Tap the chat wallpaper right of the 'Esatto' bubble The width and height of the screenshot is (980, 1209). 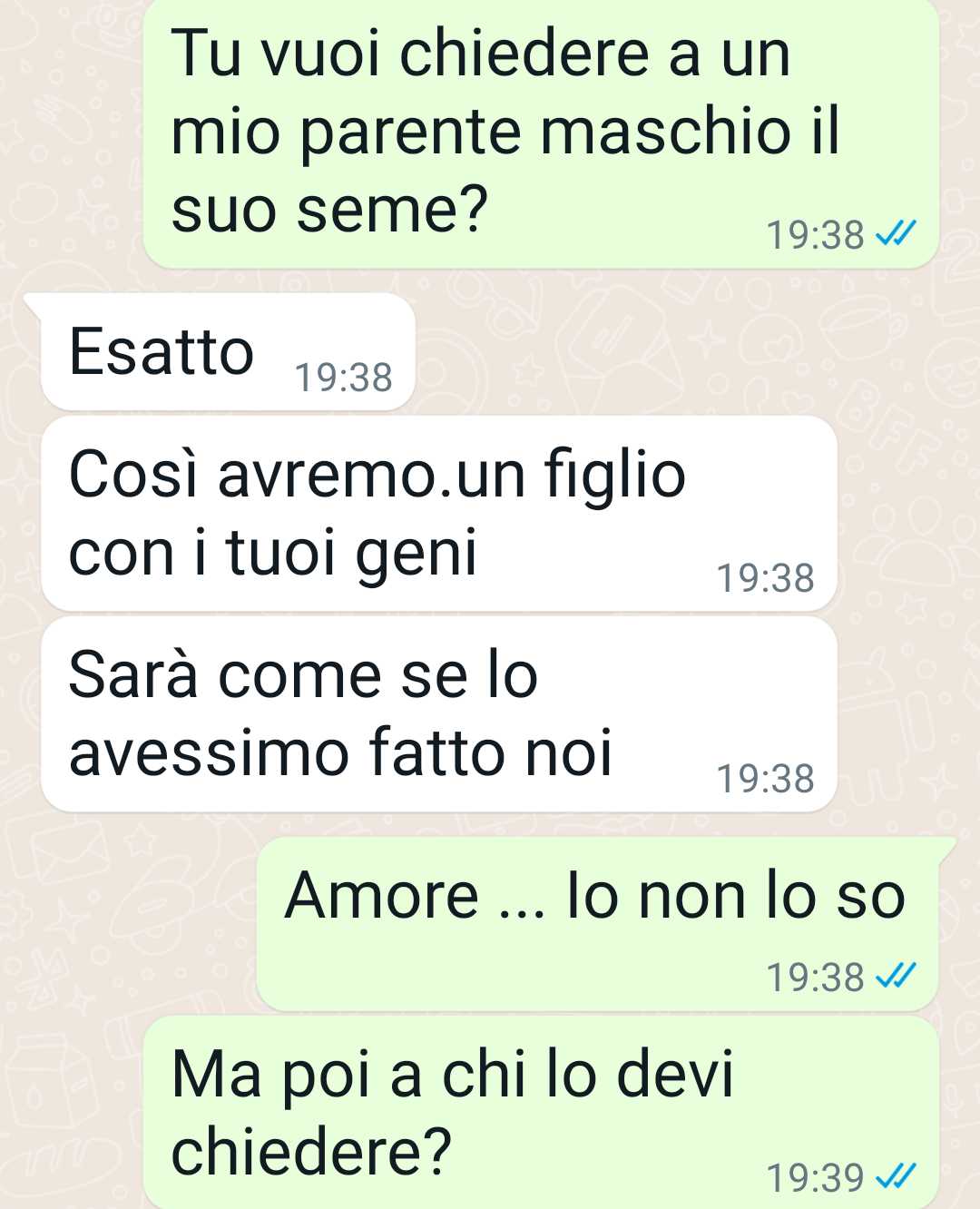click(690, 351)
